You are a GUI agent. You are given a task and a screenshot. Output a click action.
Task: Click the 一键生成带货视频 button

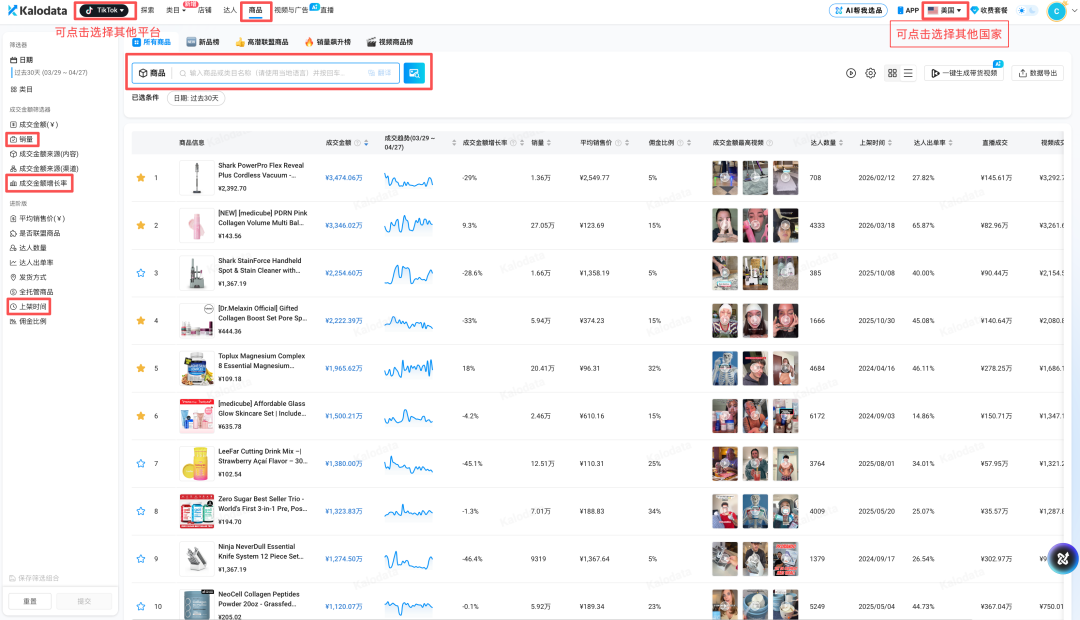point(964,73)
